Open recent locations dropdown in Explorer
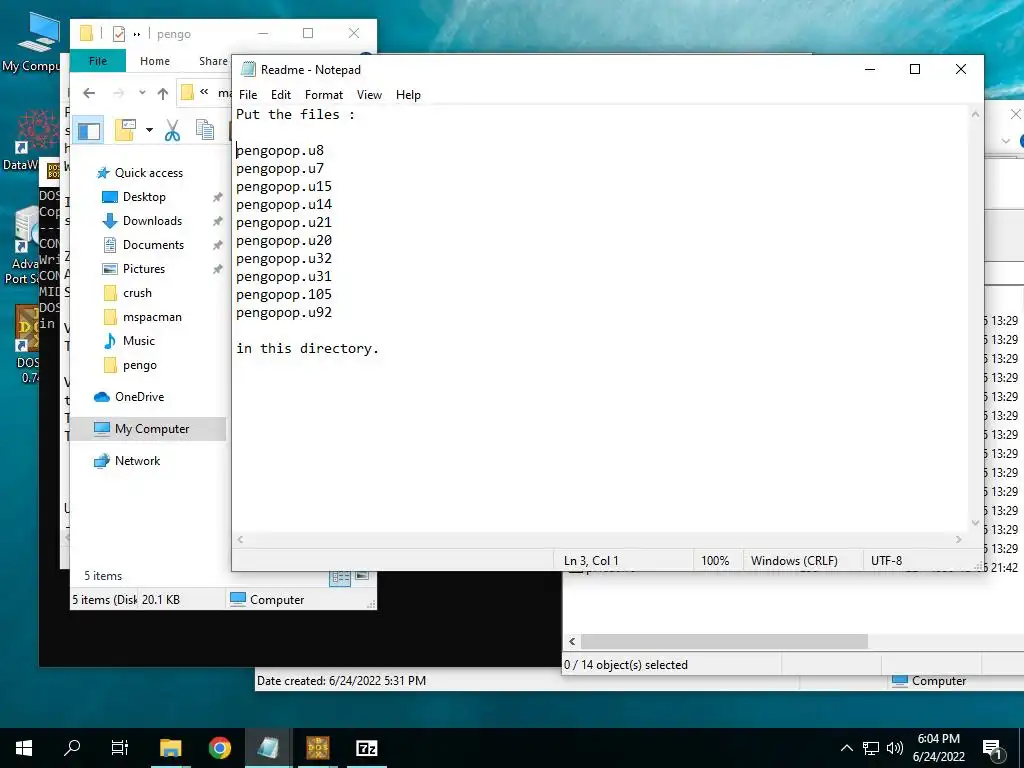The image size is (1024, 768). pyautogui.click(x=142, y=93)
